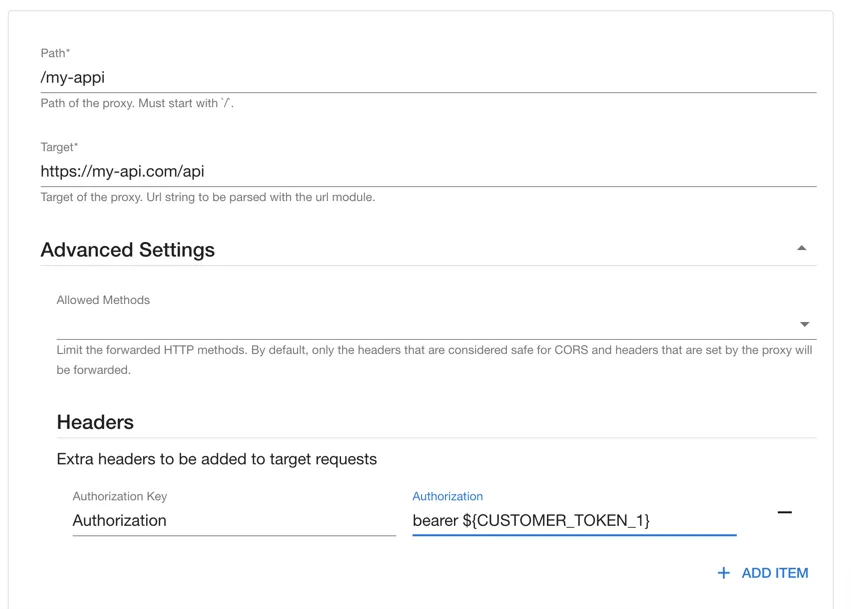
Task: Click the Authorization Key input field
Action: pos(234,520)
